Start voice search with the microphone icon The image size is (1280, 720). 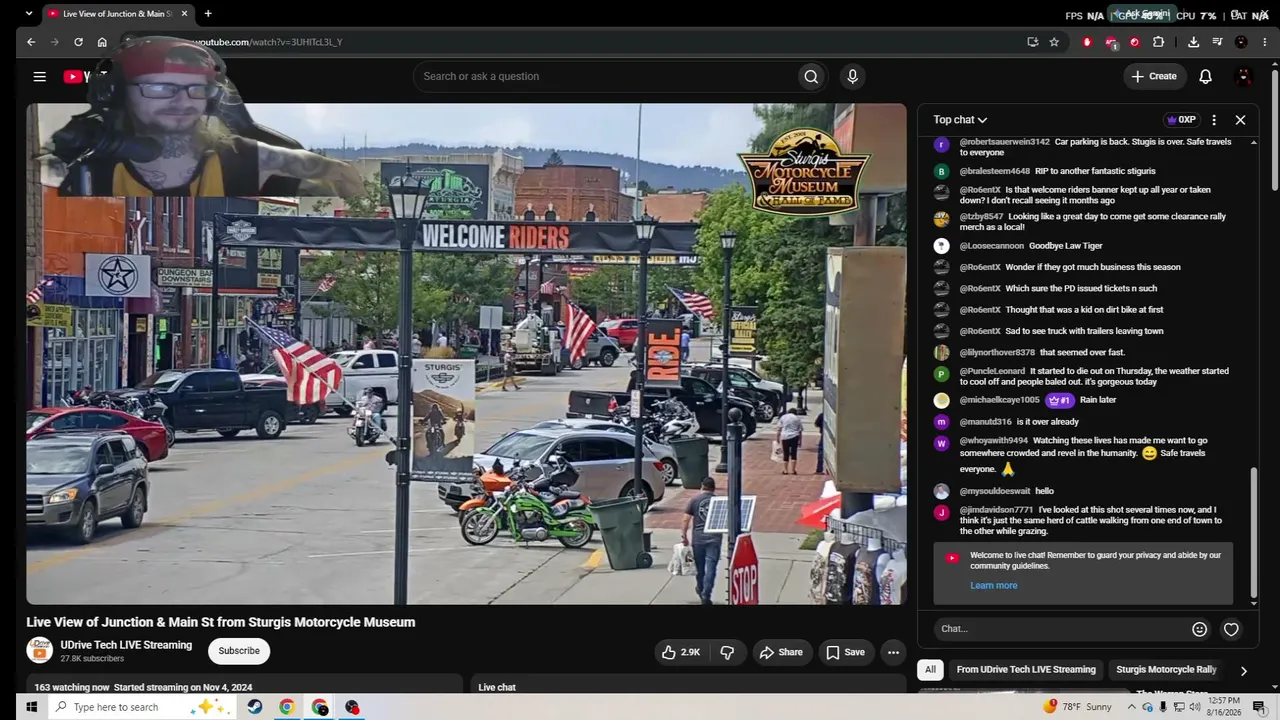tap(852, 76)
